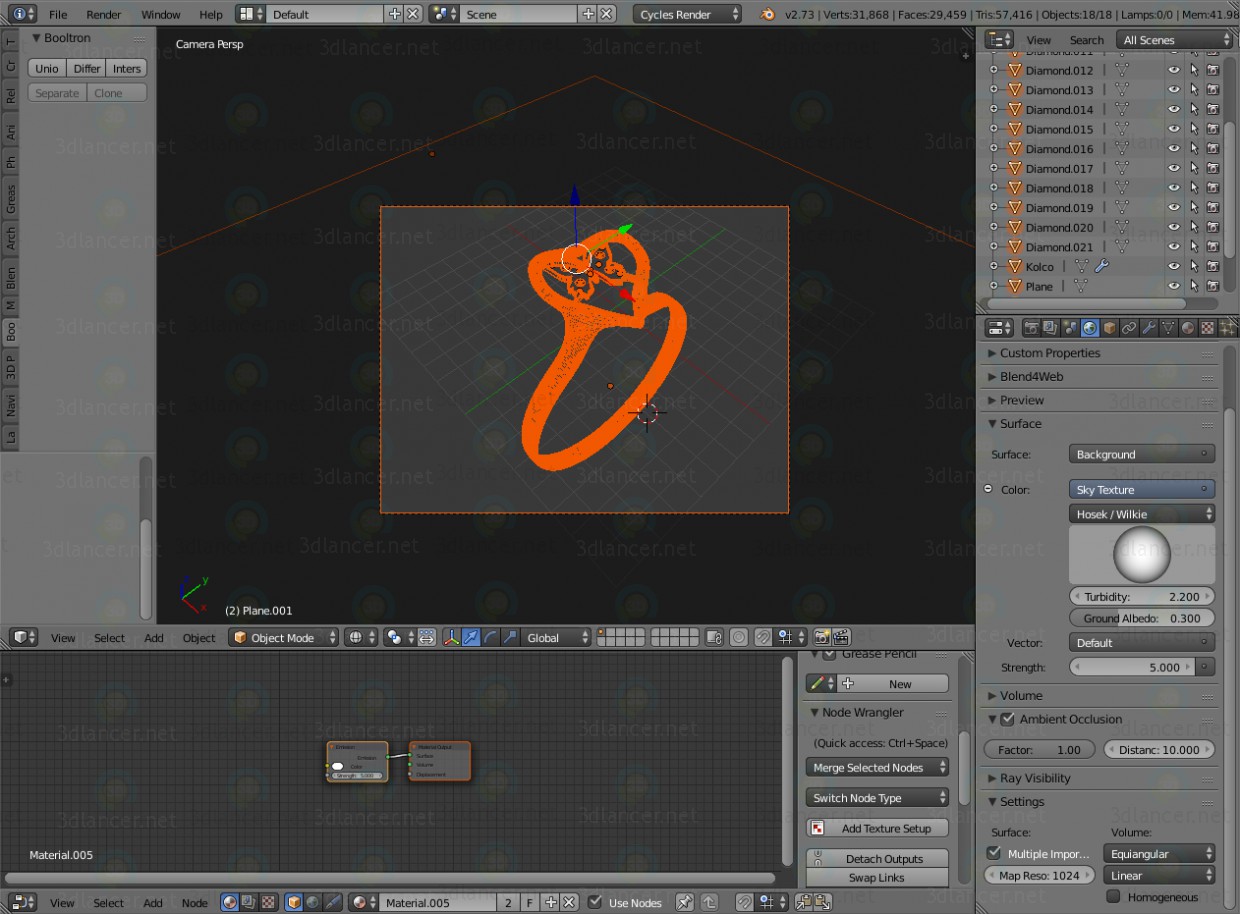Click the OpenGL render animation clapper icon
Image resolution: width=1240 pixels, height=914 pixels.
[x=841, y=638]
